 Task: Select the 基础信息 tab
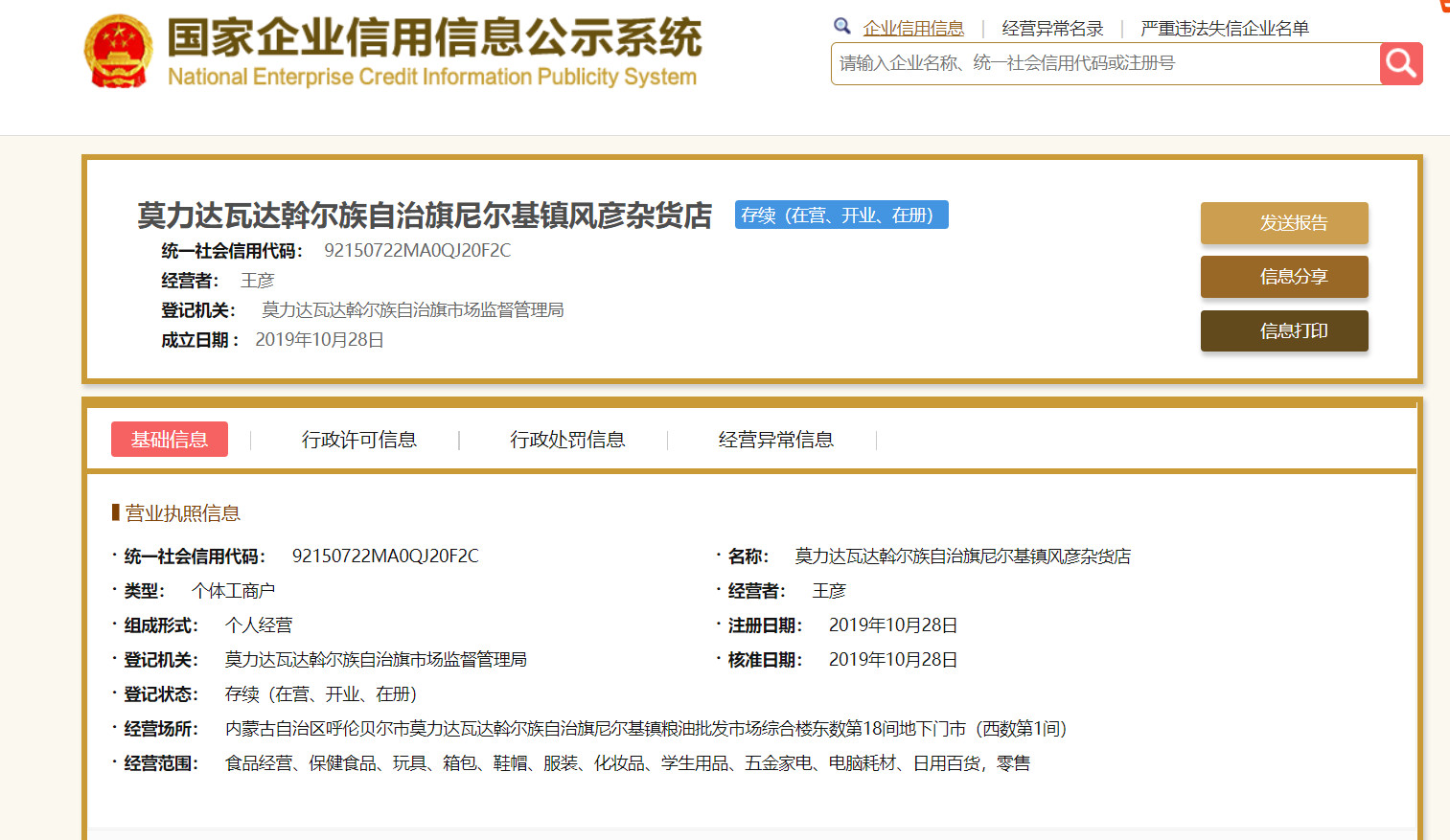(x=170, y=439)
